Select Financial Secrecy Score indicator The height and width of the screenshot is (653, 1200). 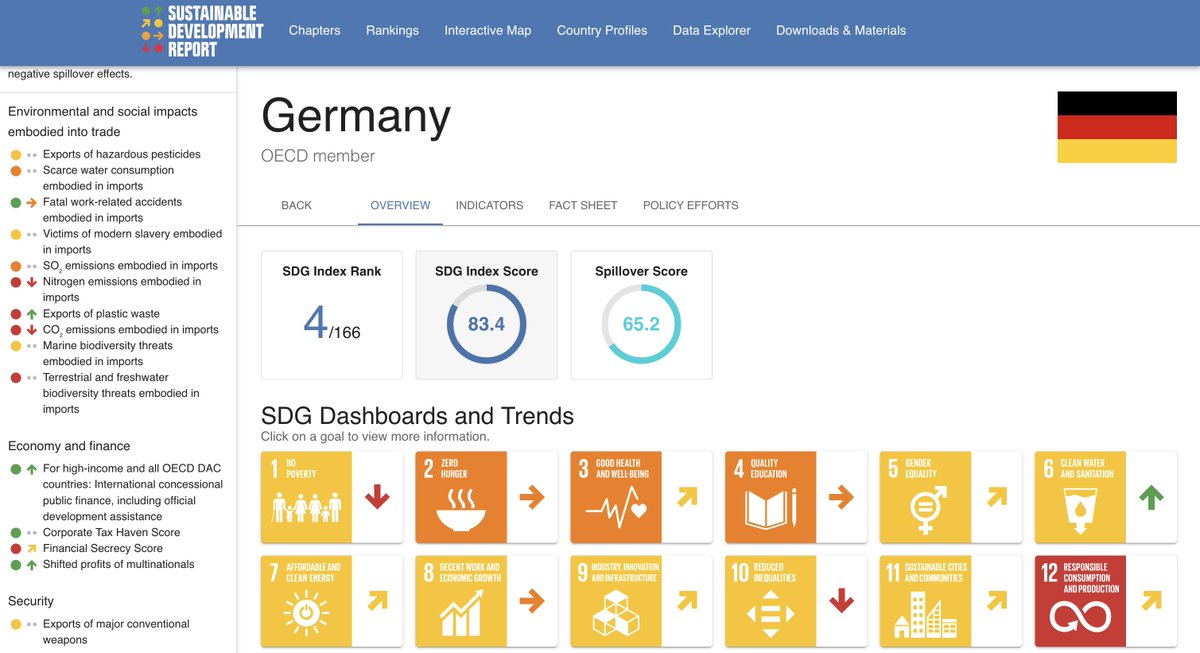click(x=102, y=548)
